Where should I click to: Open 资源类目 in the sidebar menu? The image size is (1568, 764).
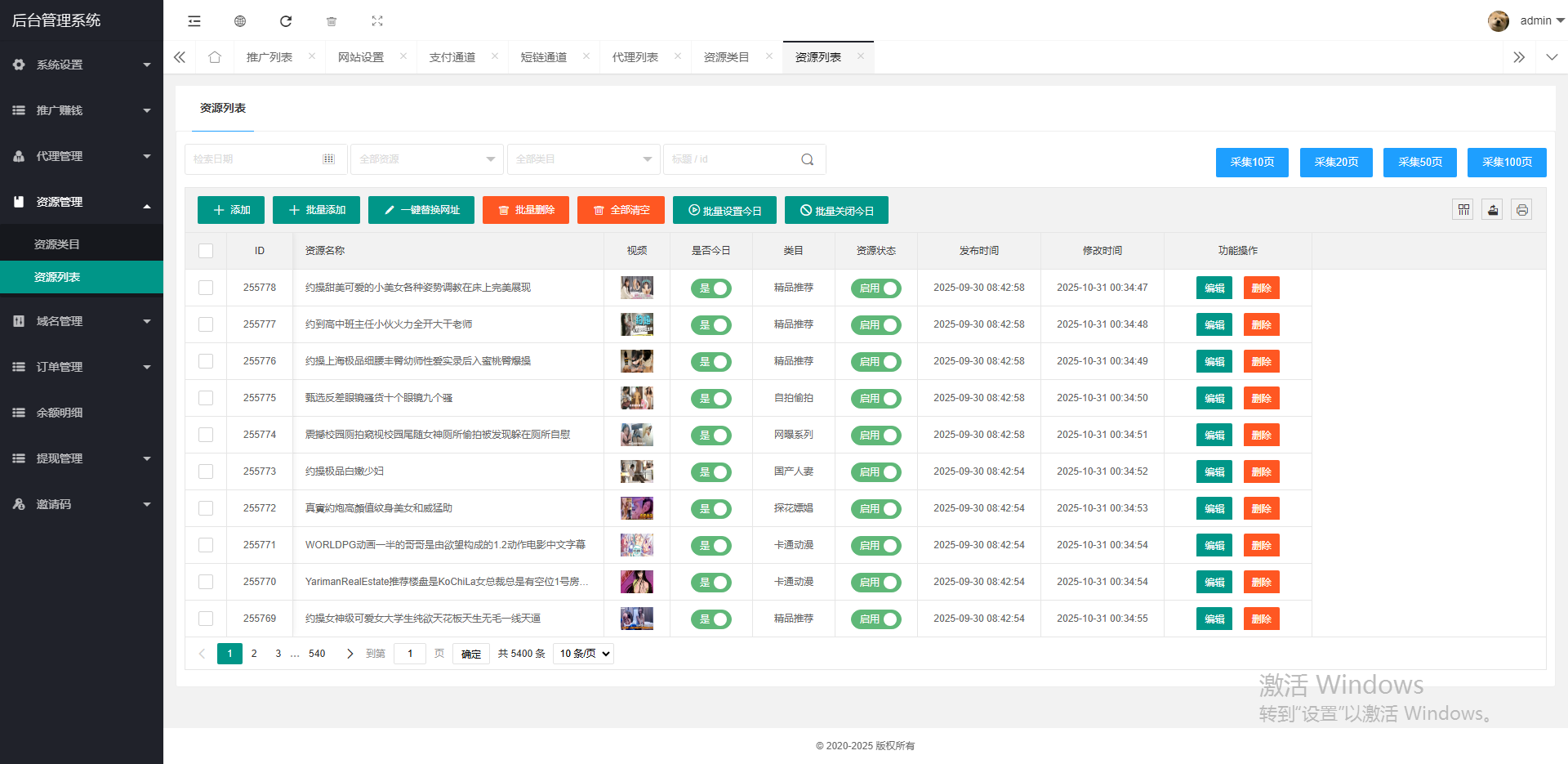[x=57, y=244]
